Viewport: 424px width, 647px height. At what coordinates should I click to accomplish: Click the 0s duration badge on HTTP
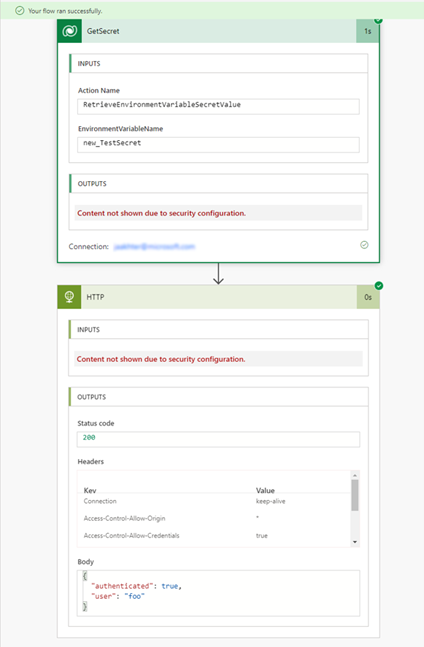coord(368,297)
